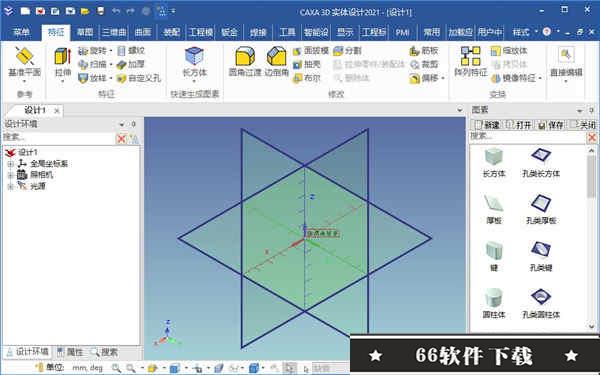This screenshot has height=375, width=600.
Task: Open the 旋转 dropdown arrow
Action: pos(111,51)
